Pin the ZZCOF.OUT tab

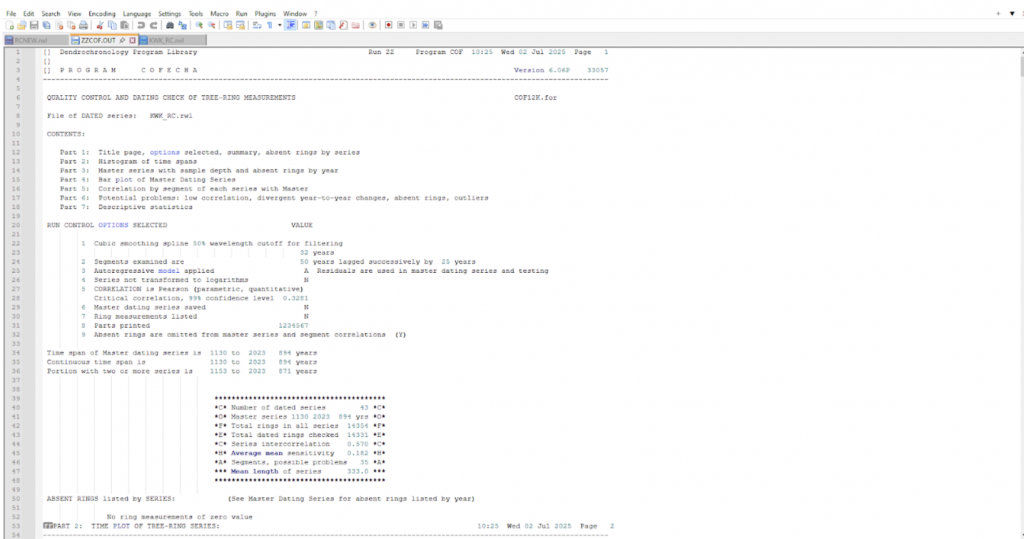pos(121,39)
